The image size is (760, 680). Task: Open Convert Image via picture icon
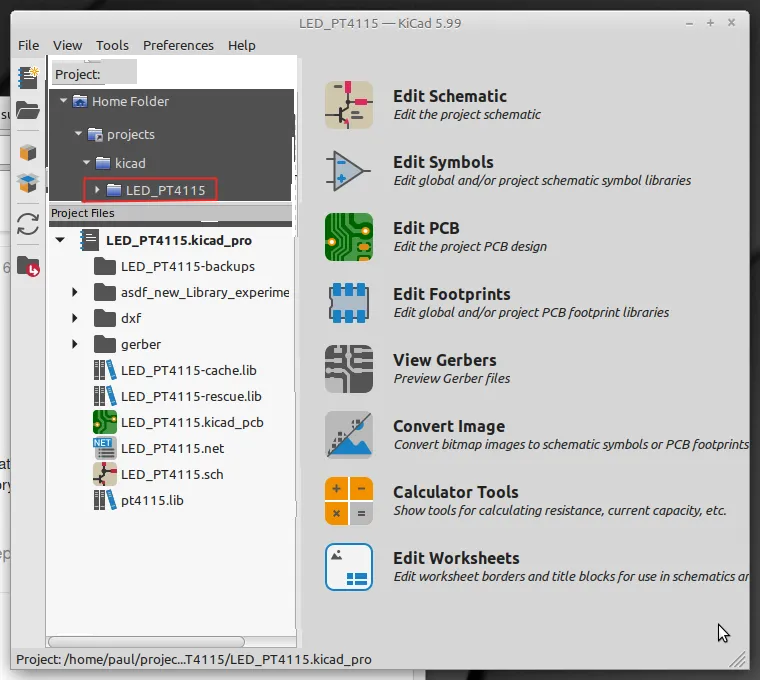pyautogui.click(x=348, y=435)
